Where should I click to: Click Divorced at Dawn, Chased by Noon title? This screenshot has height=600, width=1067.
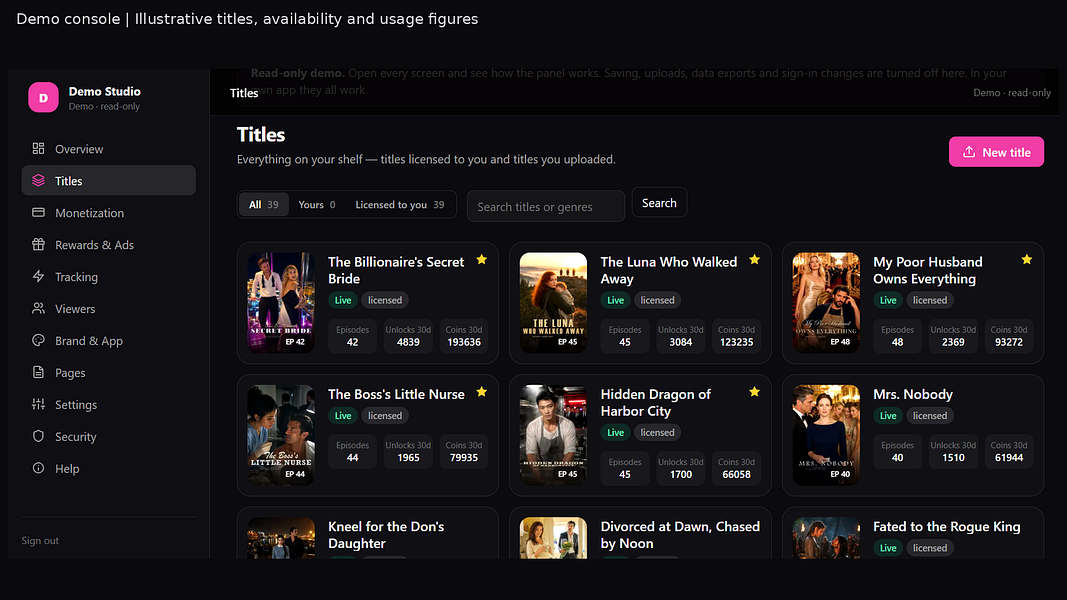tap(680, 535)
